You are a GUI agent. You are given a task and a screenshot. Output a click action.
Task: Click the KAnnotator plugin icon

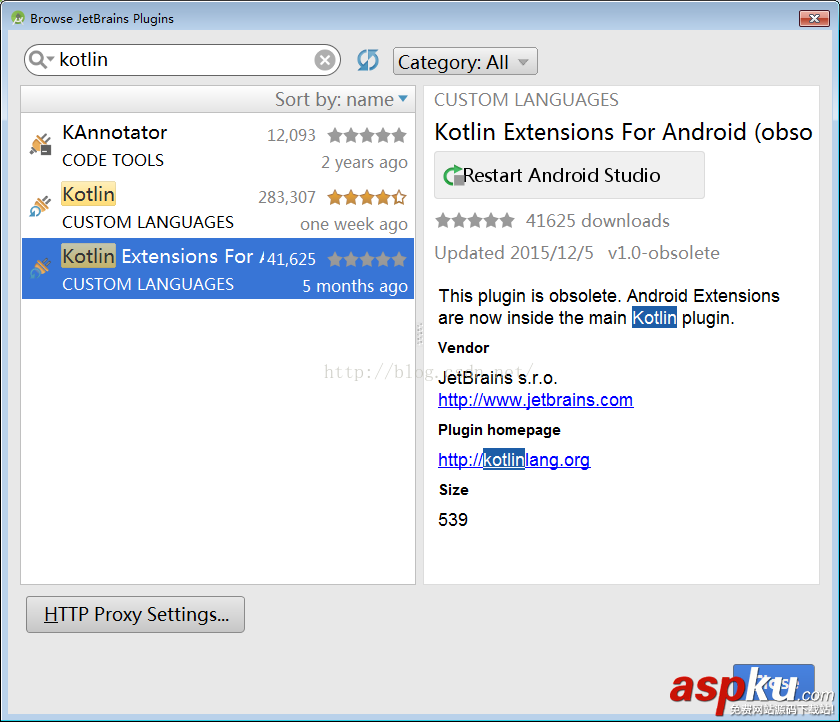pos(41,145)
